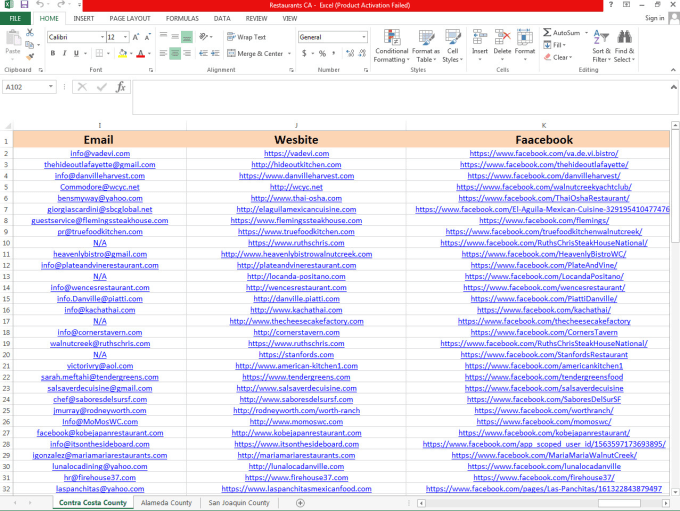Apply Accounting dollar format
Viewport: 680px width, 511px height.
(x=304, y=53)
